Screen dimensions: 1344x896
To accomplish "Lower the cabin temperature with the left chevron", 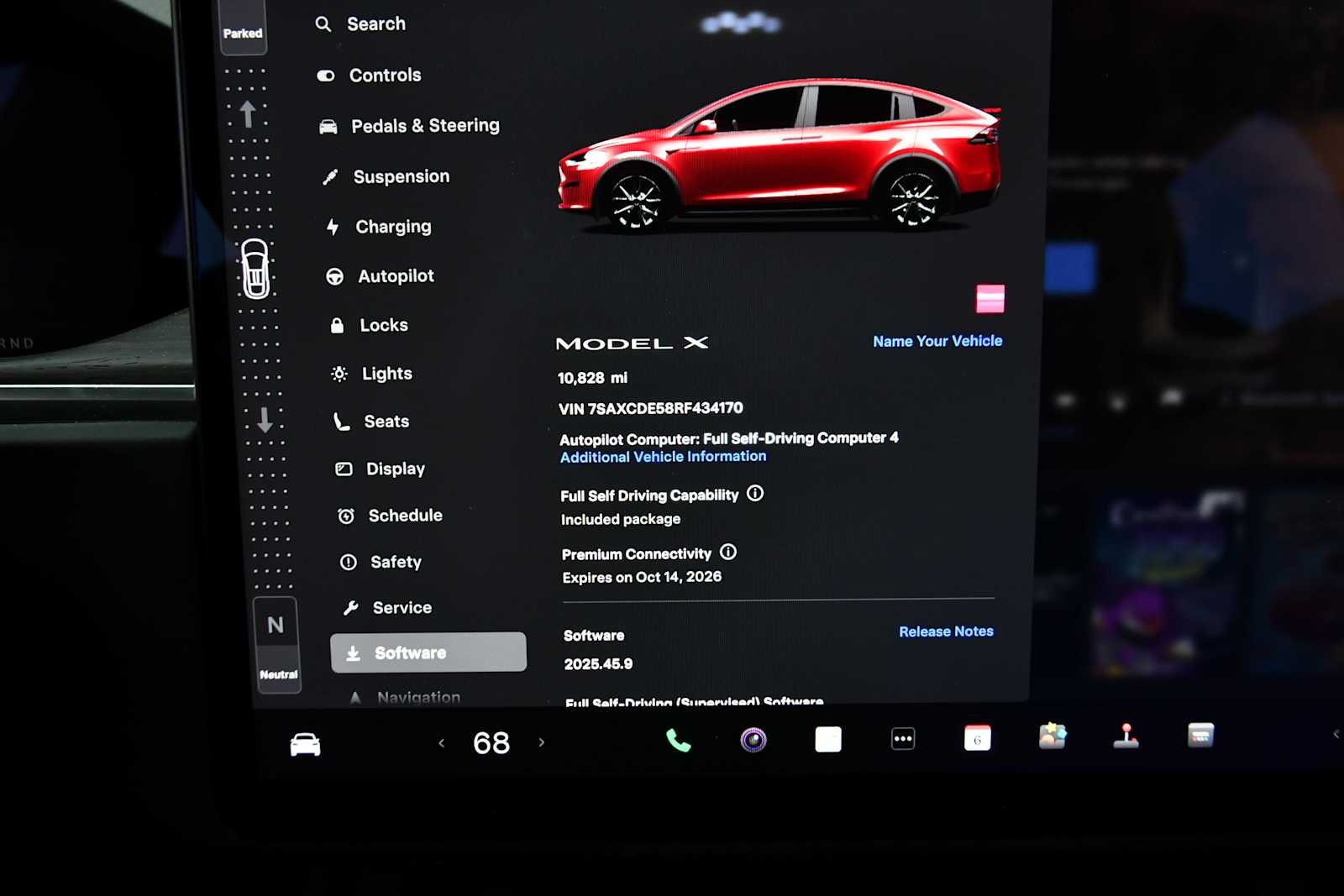I will coord(442,743).
